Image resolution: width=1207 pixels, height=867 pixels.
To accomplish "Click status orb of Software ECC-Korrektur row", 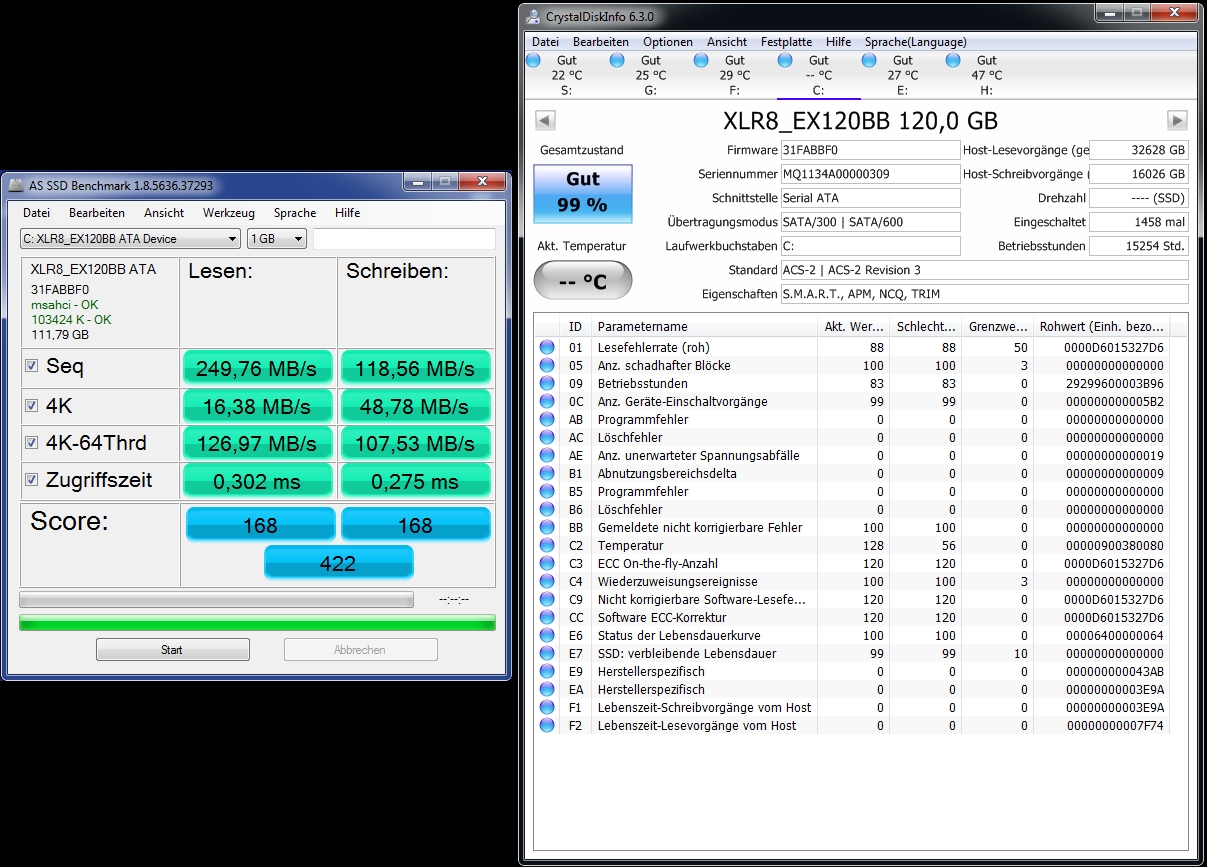I will coord(547,617).
